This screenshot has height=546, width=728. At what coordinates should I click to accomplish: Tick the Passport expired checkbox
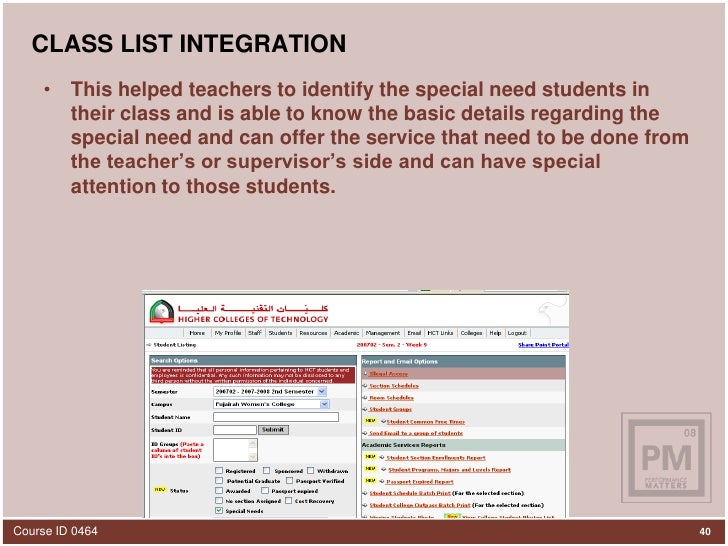pos(265,490)
